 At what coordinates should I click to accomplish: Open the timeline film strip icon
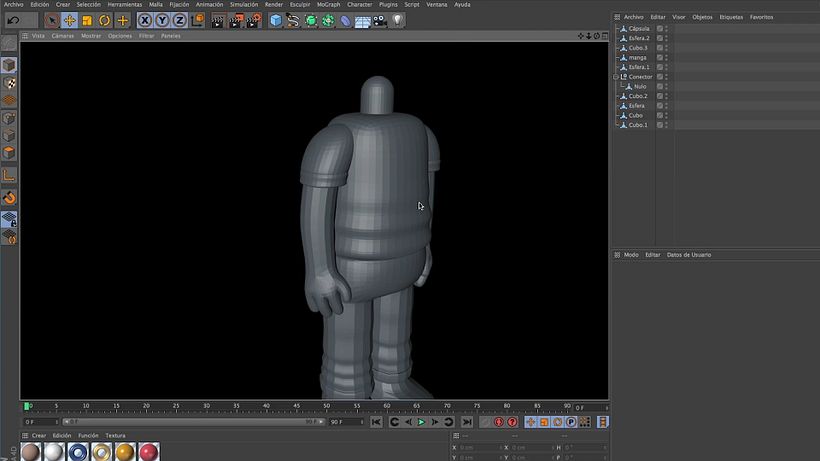pyautogui.click(x=602, y=422)
